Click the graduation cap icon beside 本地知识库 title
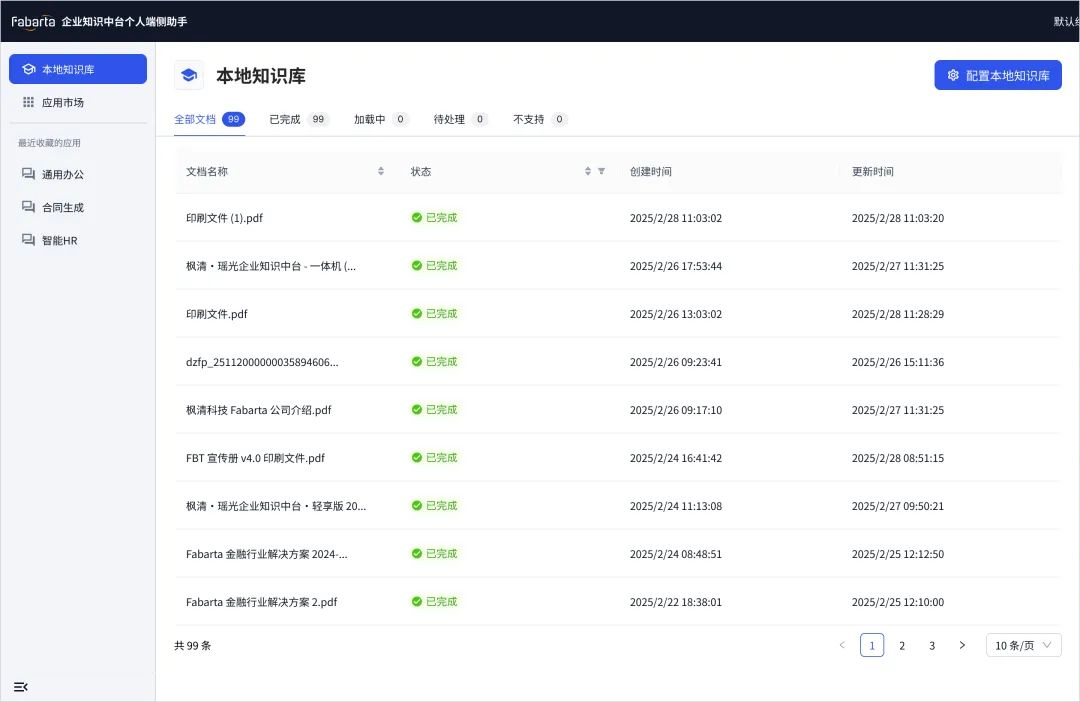 click(189, 75)
